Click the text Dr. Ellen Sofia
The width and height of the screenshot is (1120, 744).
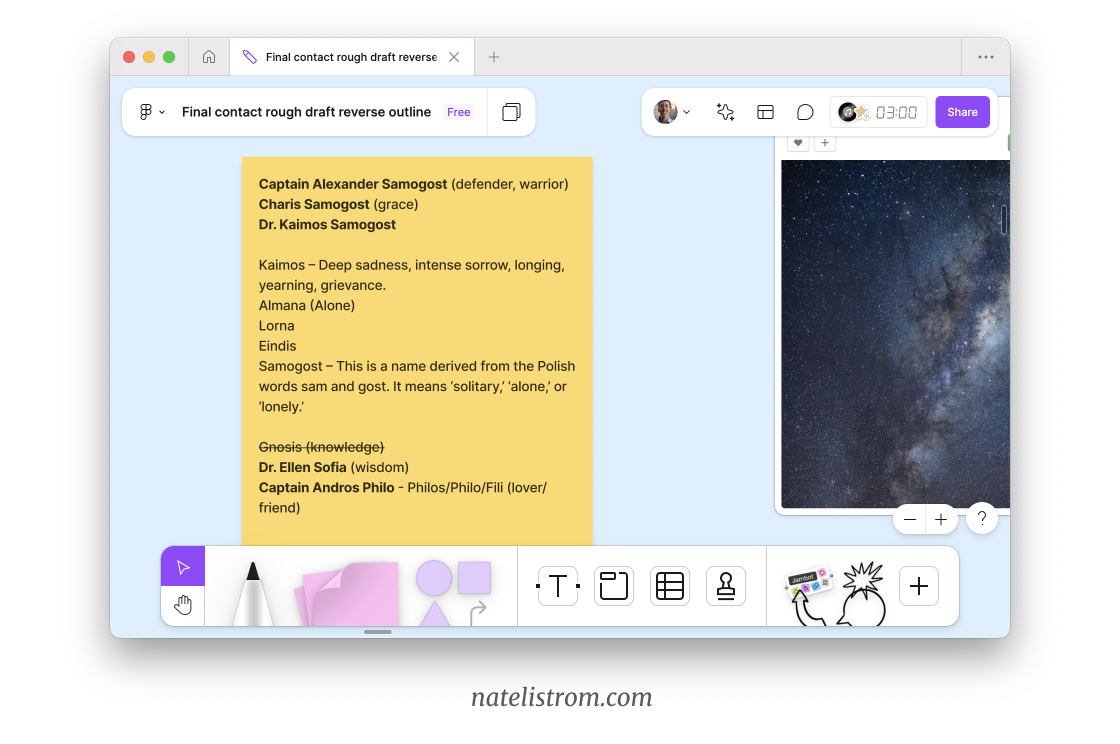[x=302, y=468]
